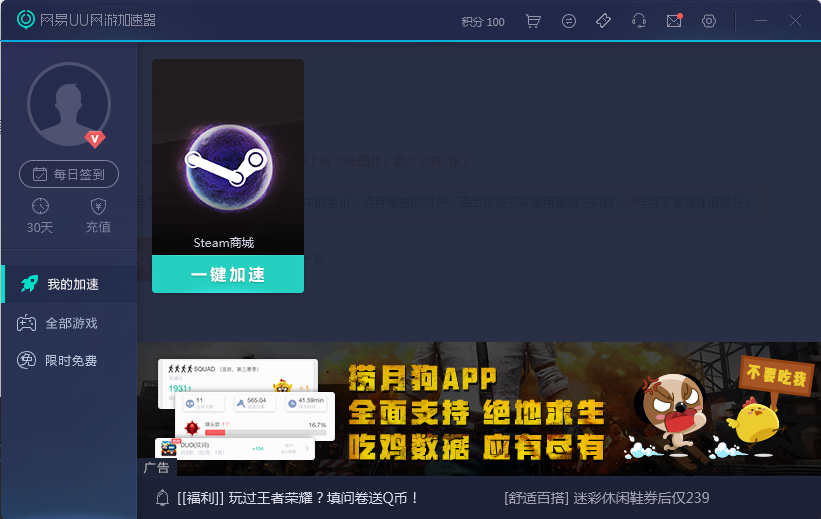The width and height of the screenshot is (821, 519).
Task: Open the mail inbox with red dot
Action: [x=674, y=21]
